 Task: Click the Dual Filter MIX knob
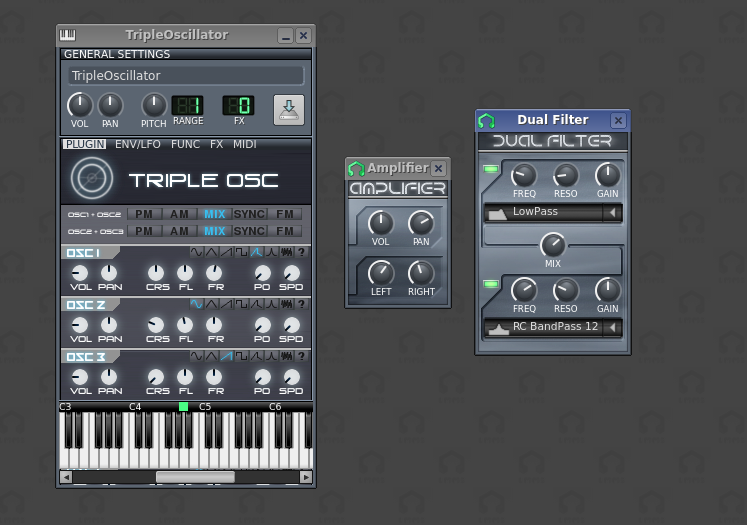(552, 244)
